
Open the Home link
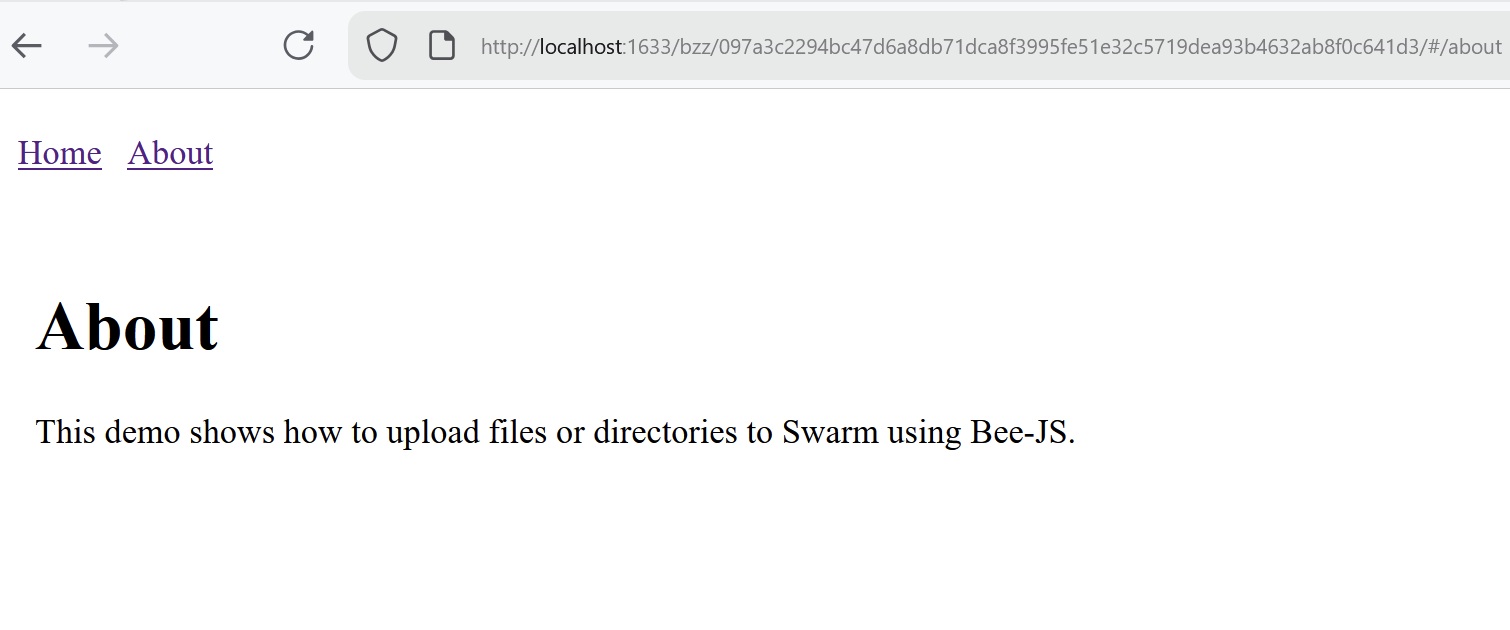point(60,153)
